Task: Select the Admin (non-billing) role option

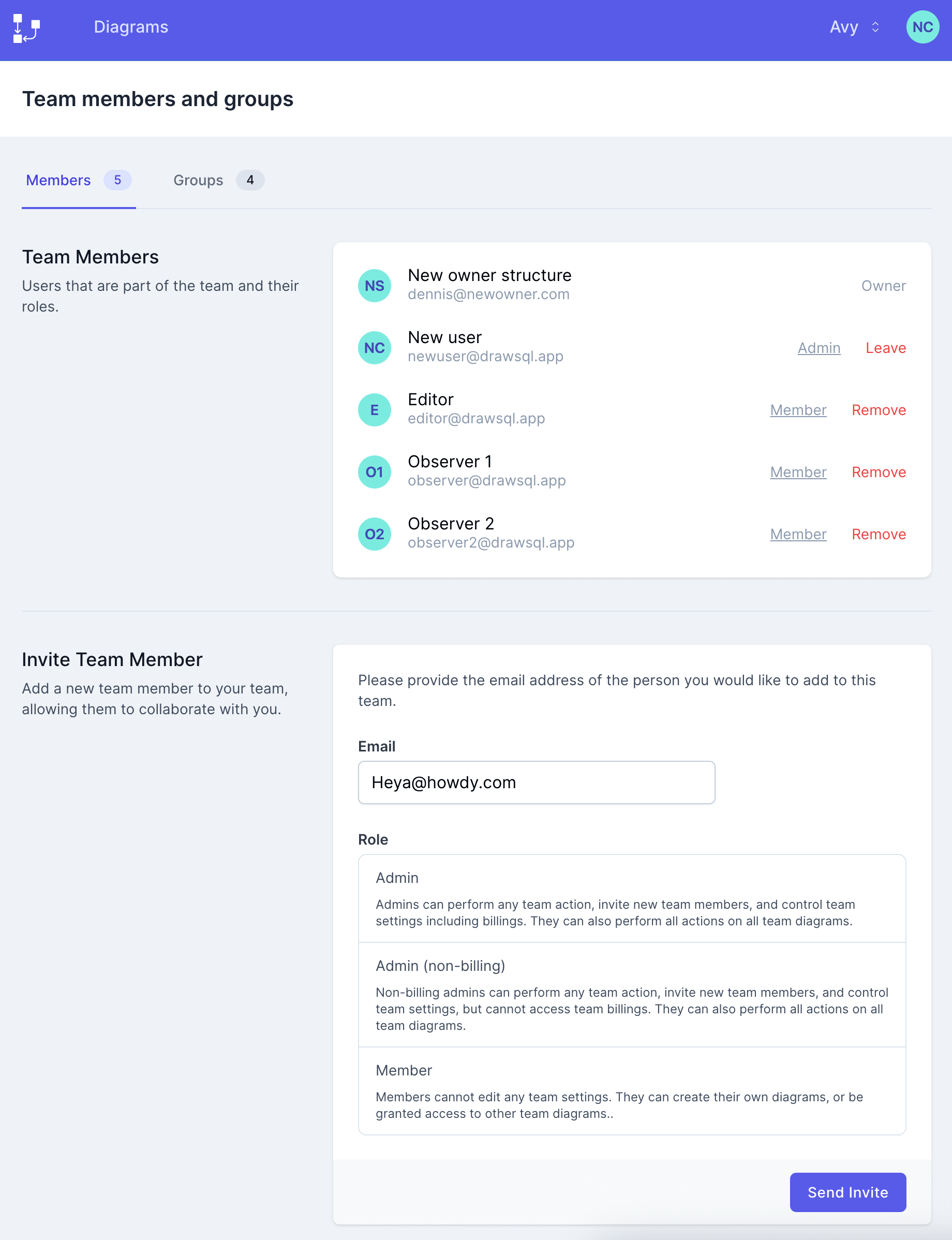Action: click(632, 995)
